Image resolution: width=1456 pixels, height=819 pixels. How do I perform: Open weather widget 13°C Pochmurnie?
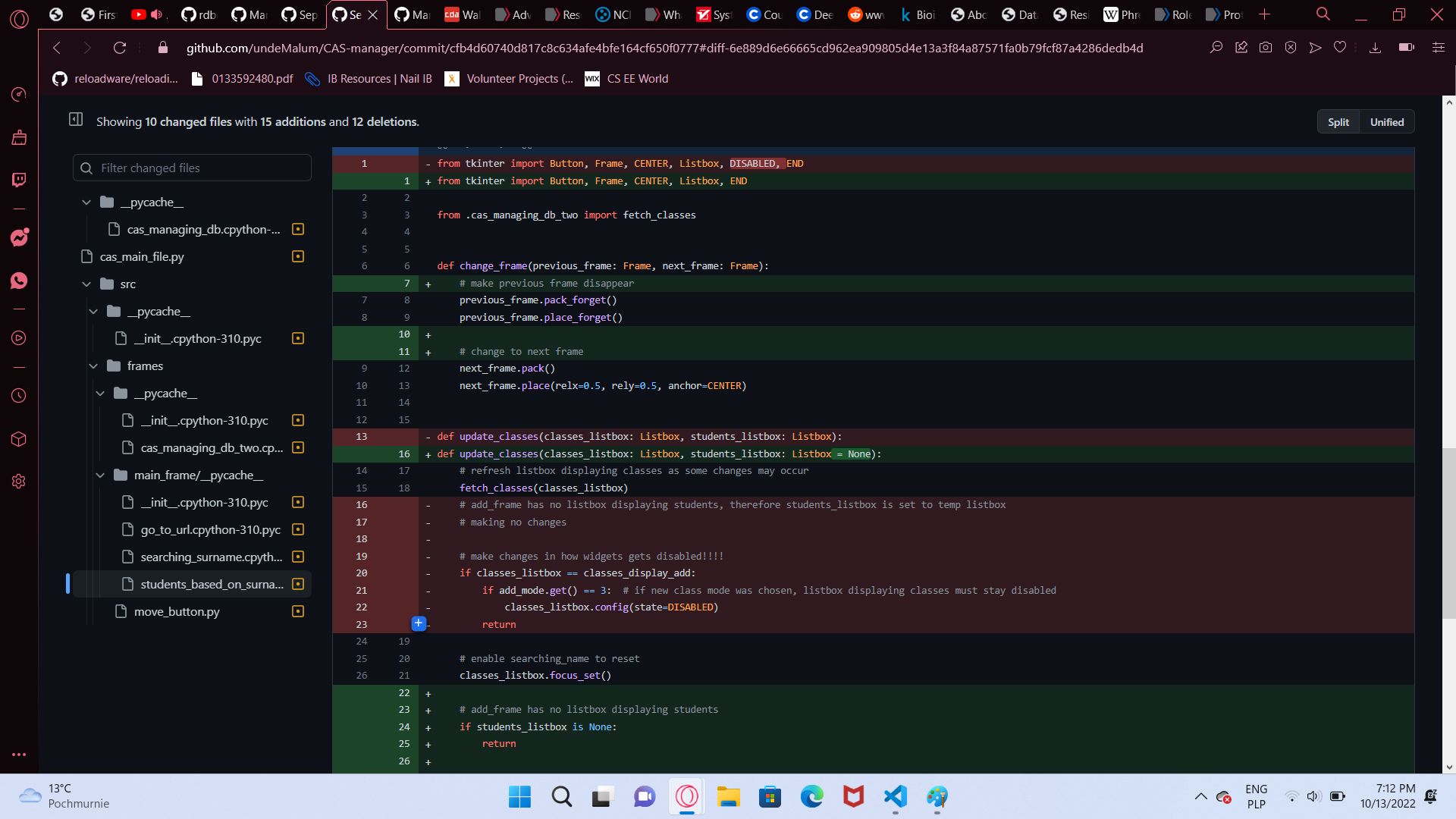coord(64,796)
